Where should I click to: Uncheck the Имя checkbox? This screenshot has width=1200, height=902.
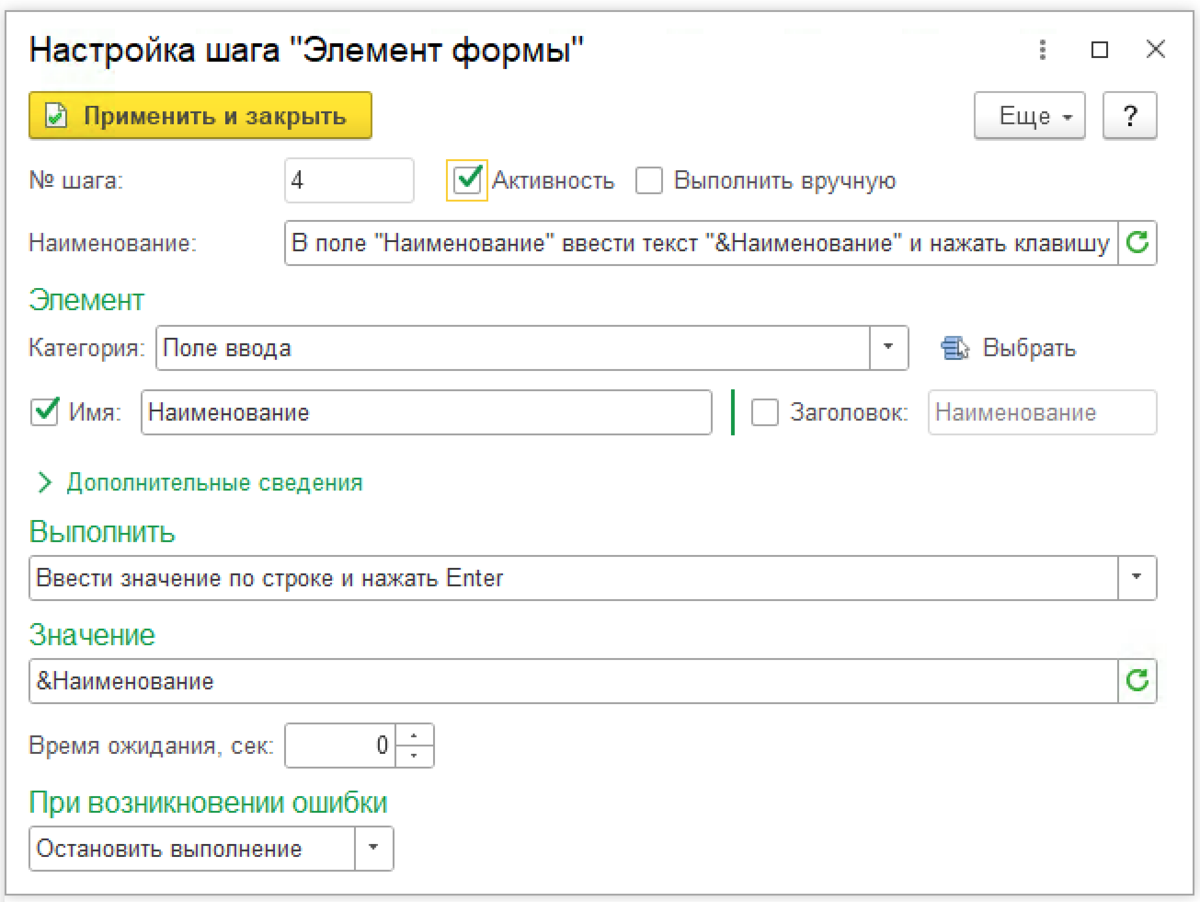point(44,412)
